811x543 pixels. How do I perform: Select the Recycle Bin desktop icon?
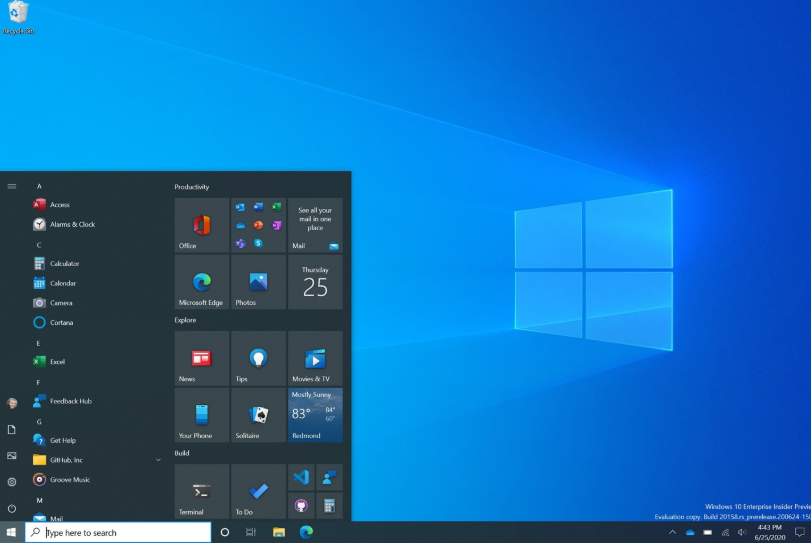coord(19,18)
